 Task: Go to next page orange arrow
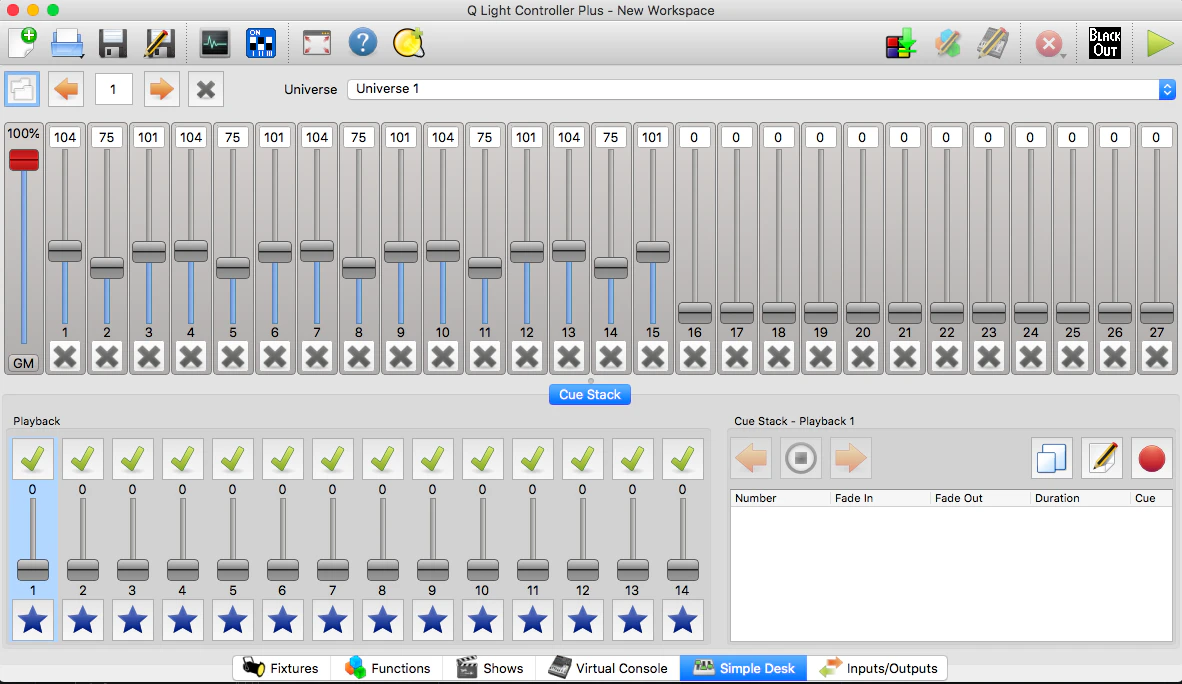coord(161,89)
